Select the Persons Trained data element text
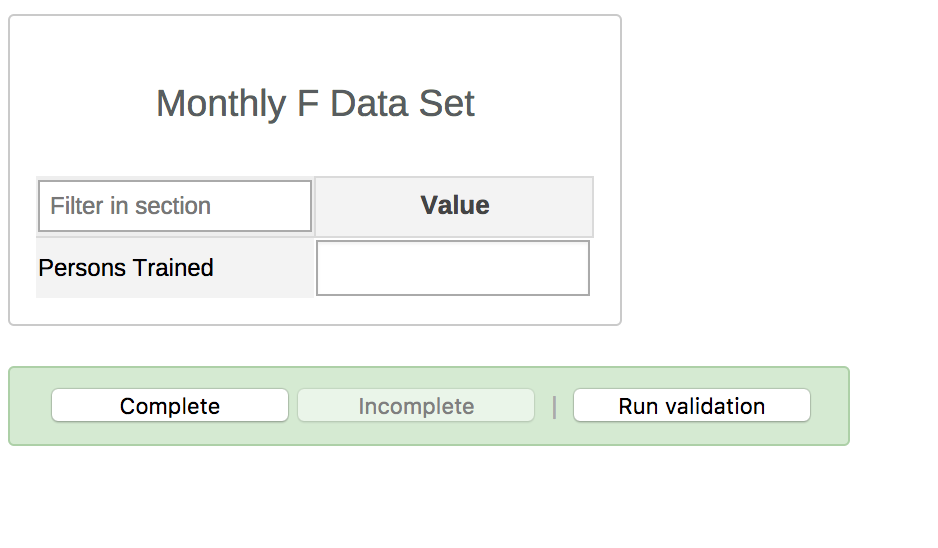 point(126,268)
